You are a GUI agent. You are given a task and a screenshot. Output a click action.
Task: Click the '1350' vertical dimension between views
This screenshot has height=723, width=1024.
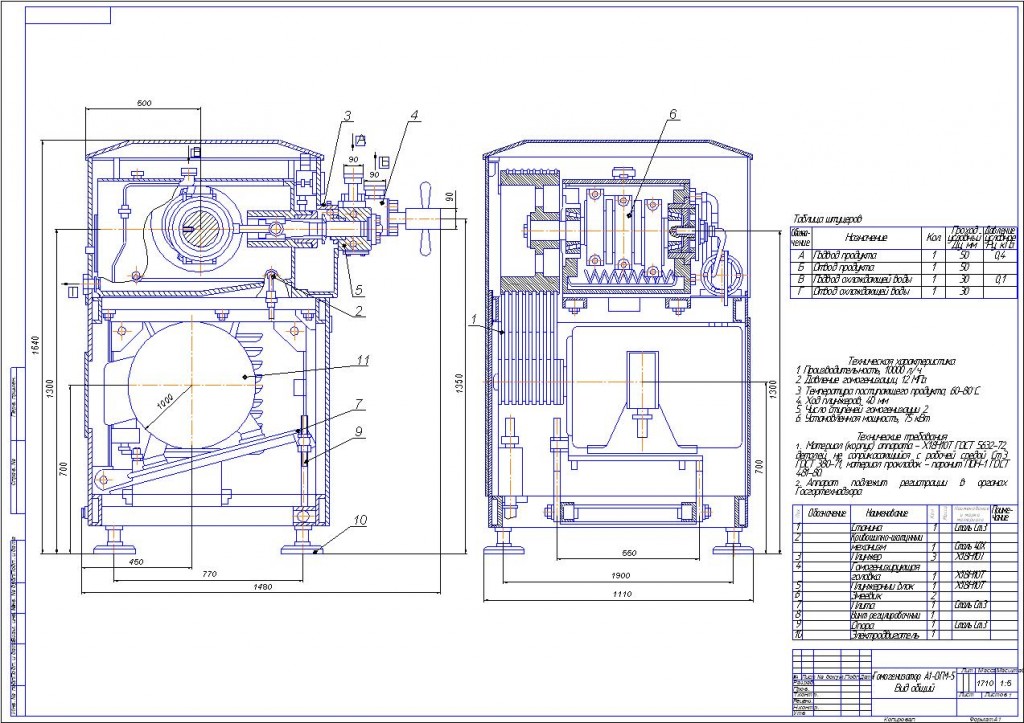(459, 384)
